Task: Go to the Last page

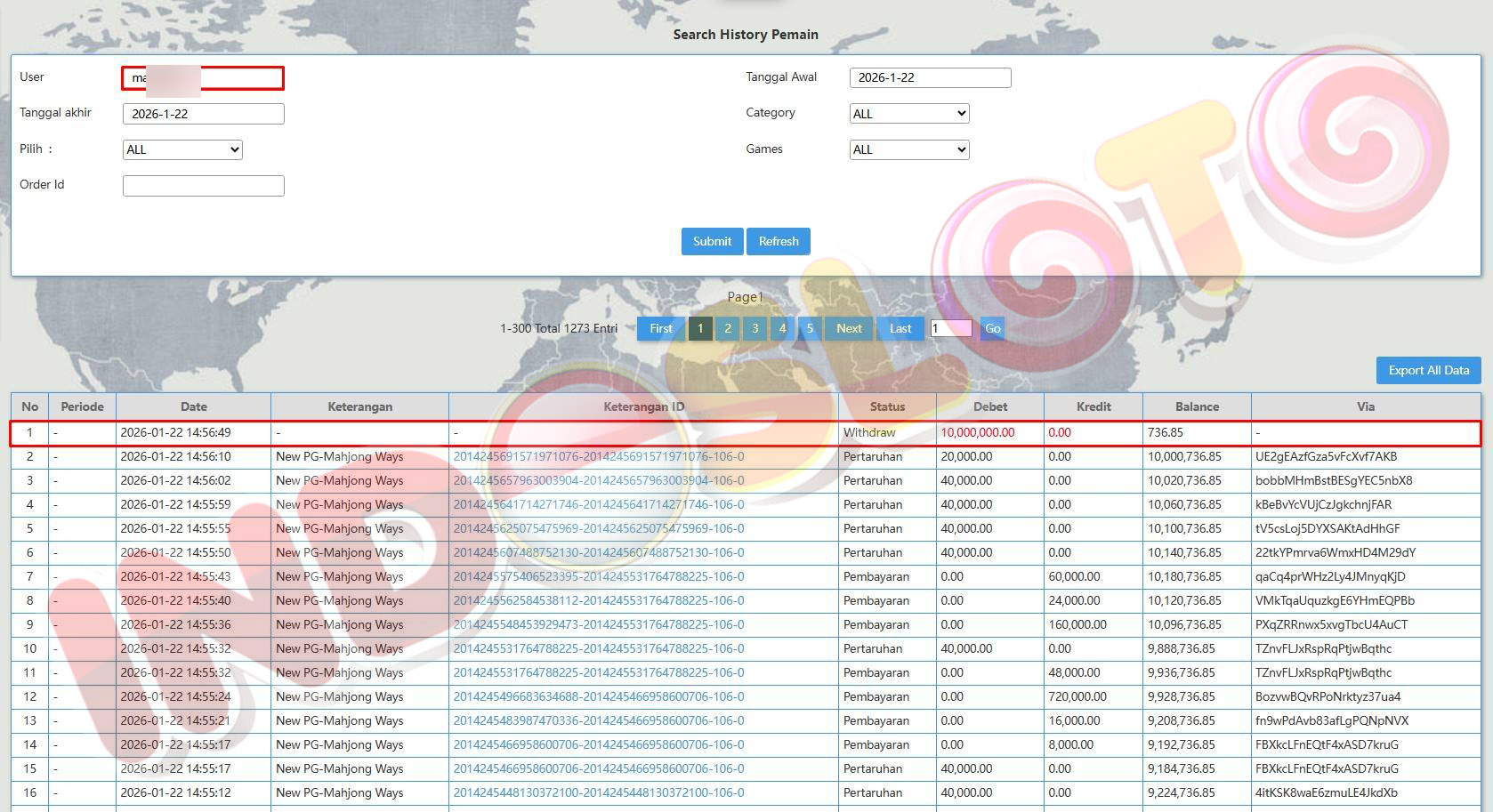Action: [900, 328]
